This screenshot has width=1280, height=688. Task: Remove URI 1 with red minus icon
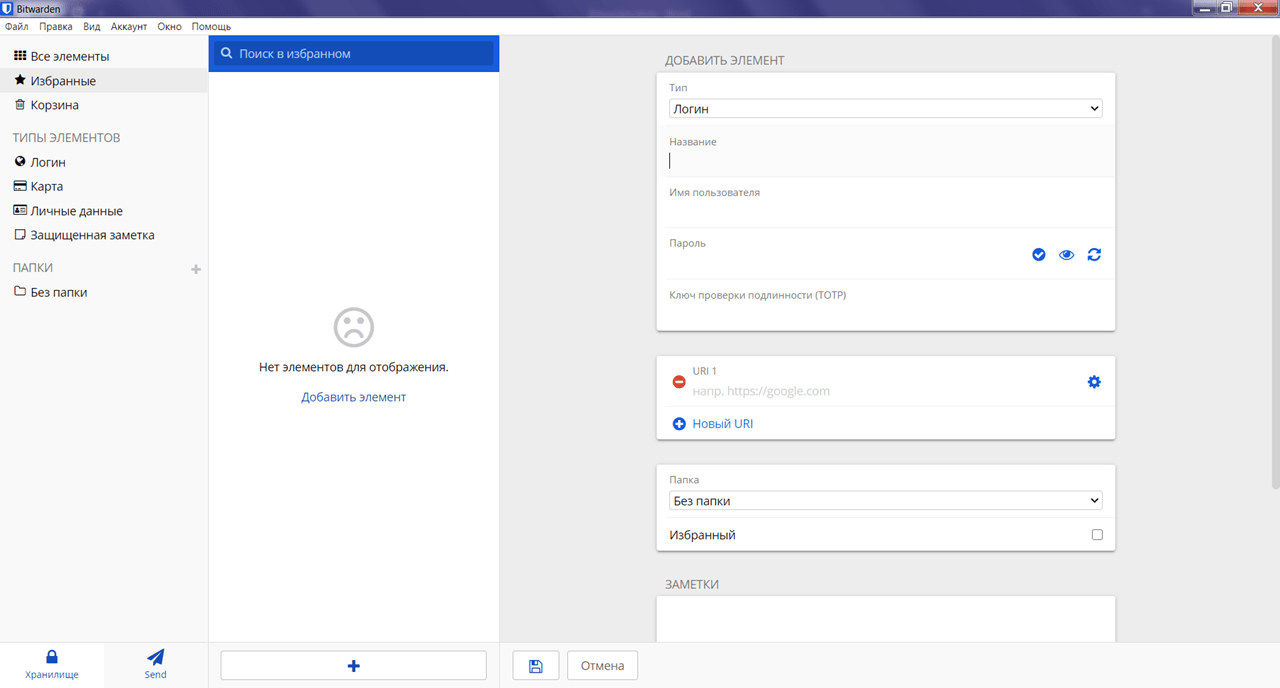679,382
